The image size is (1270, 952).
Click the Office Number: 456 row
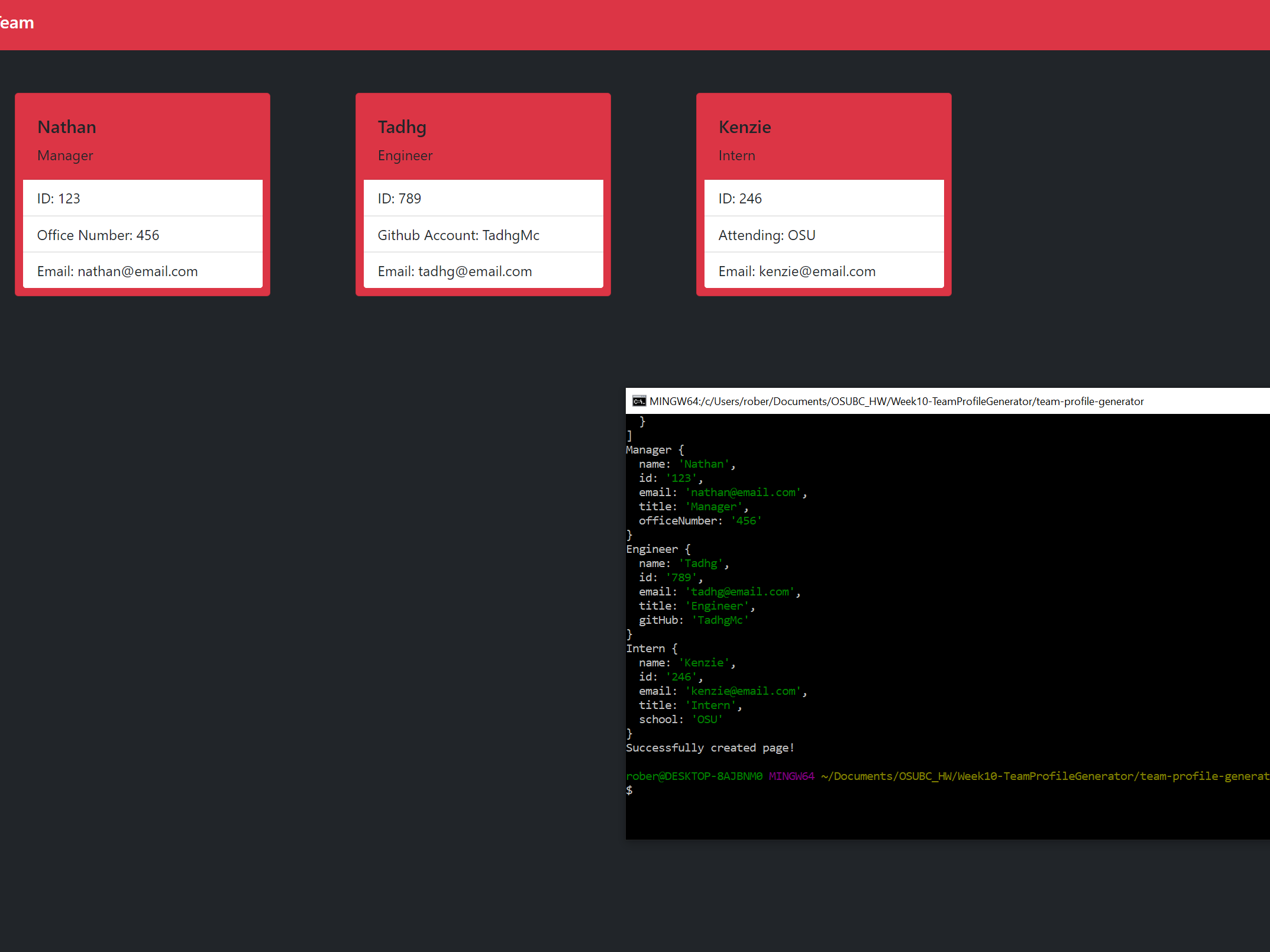click(x=98, y=235)
